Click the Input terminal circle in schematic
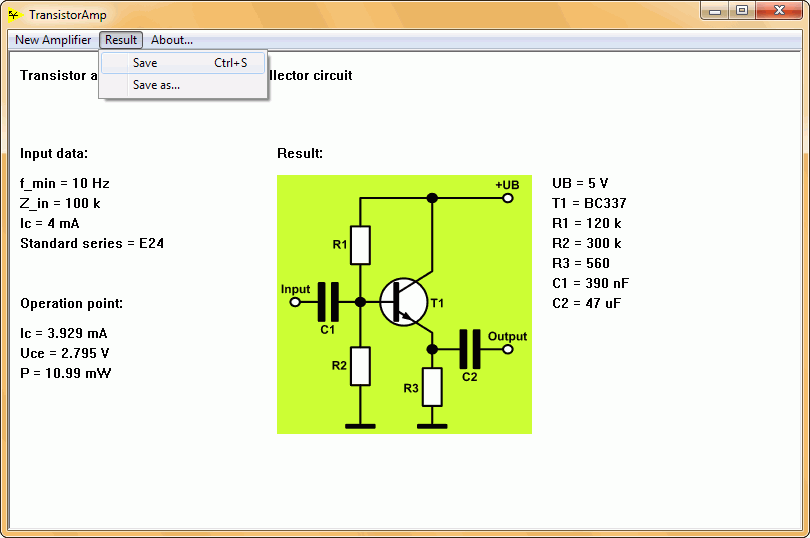 (295, 302)
